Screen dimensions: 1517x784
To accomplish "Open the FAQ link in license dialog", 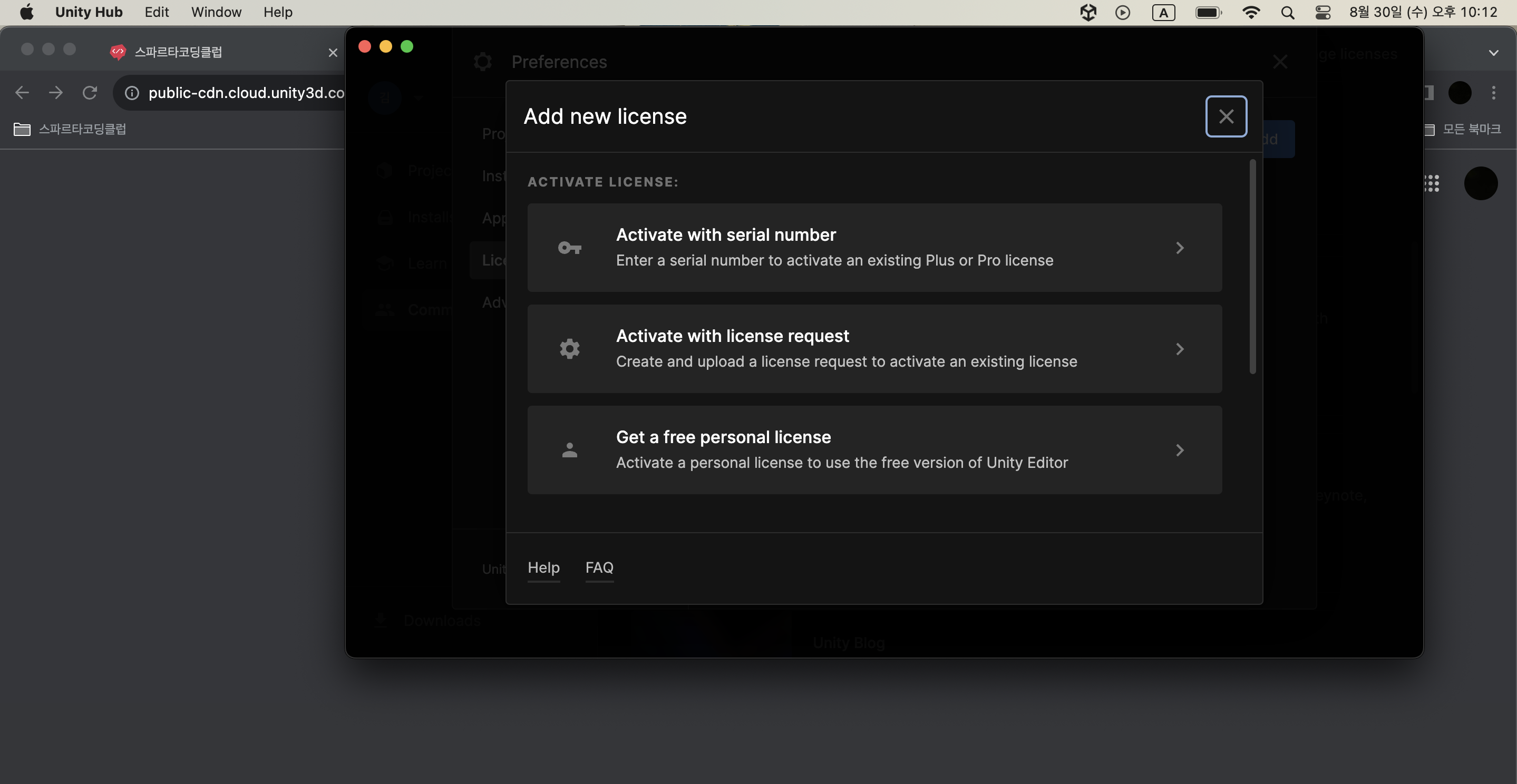I will pos(599,567).
